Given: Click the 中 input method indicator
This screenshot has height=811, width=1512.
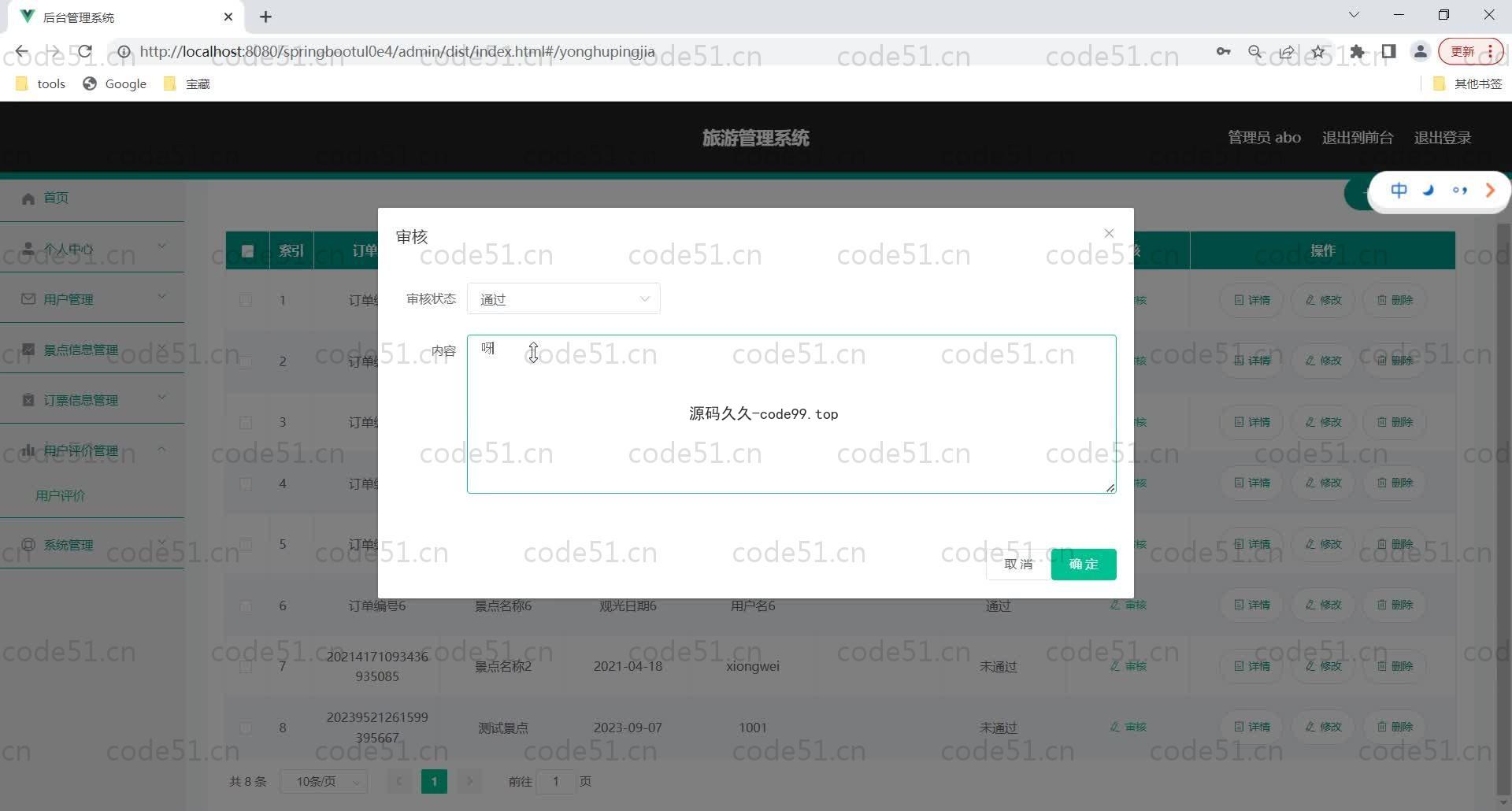Looking at the screenshot, I should pos(1399,191).
